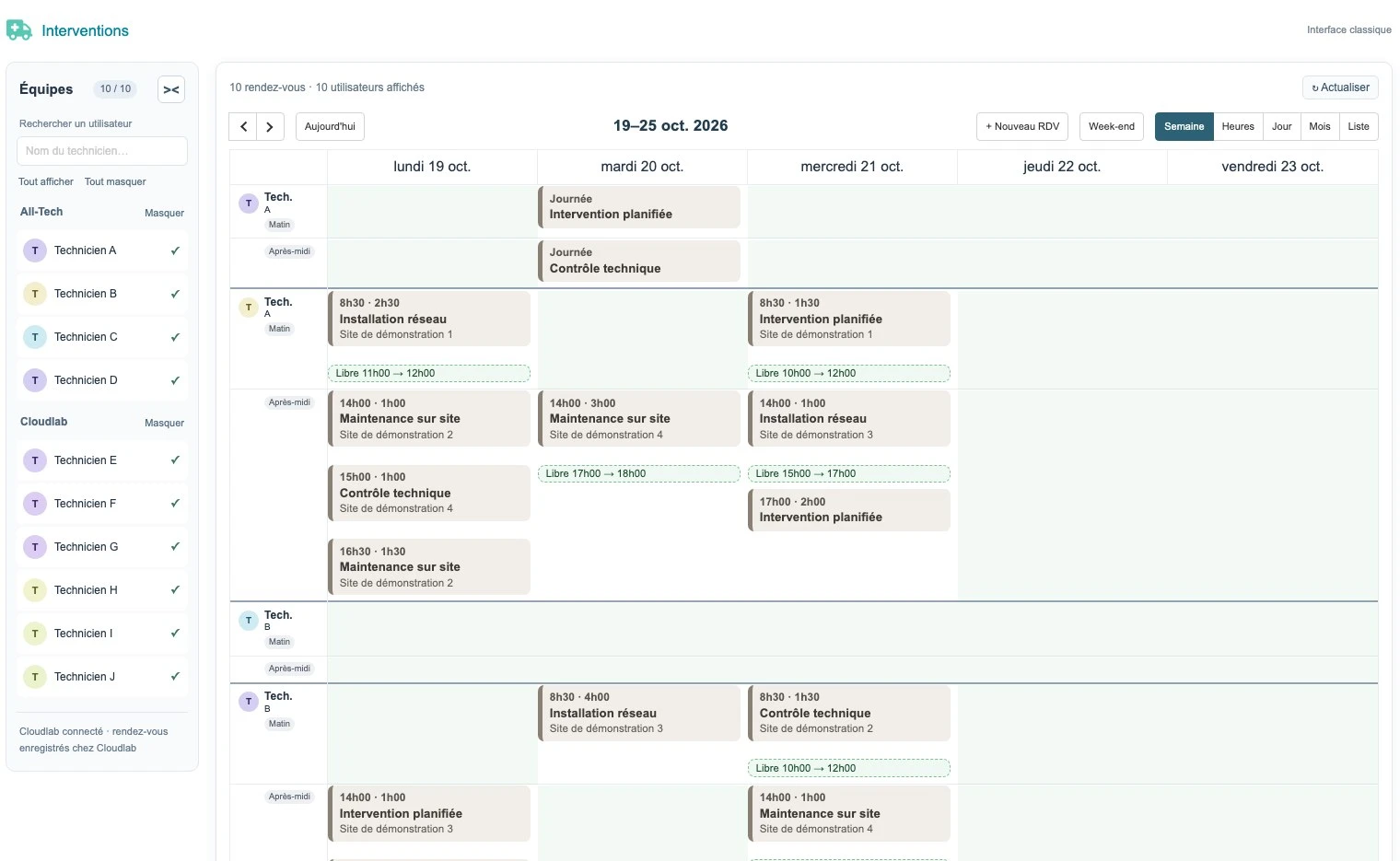Open Tuesday Journée Intervention planifiée appointment
This screenshot has width=1400, height=861.
[639, 207]
